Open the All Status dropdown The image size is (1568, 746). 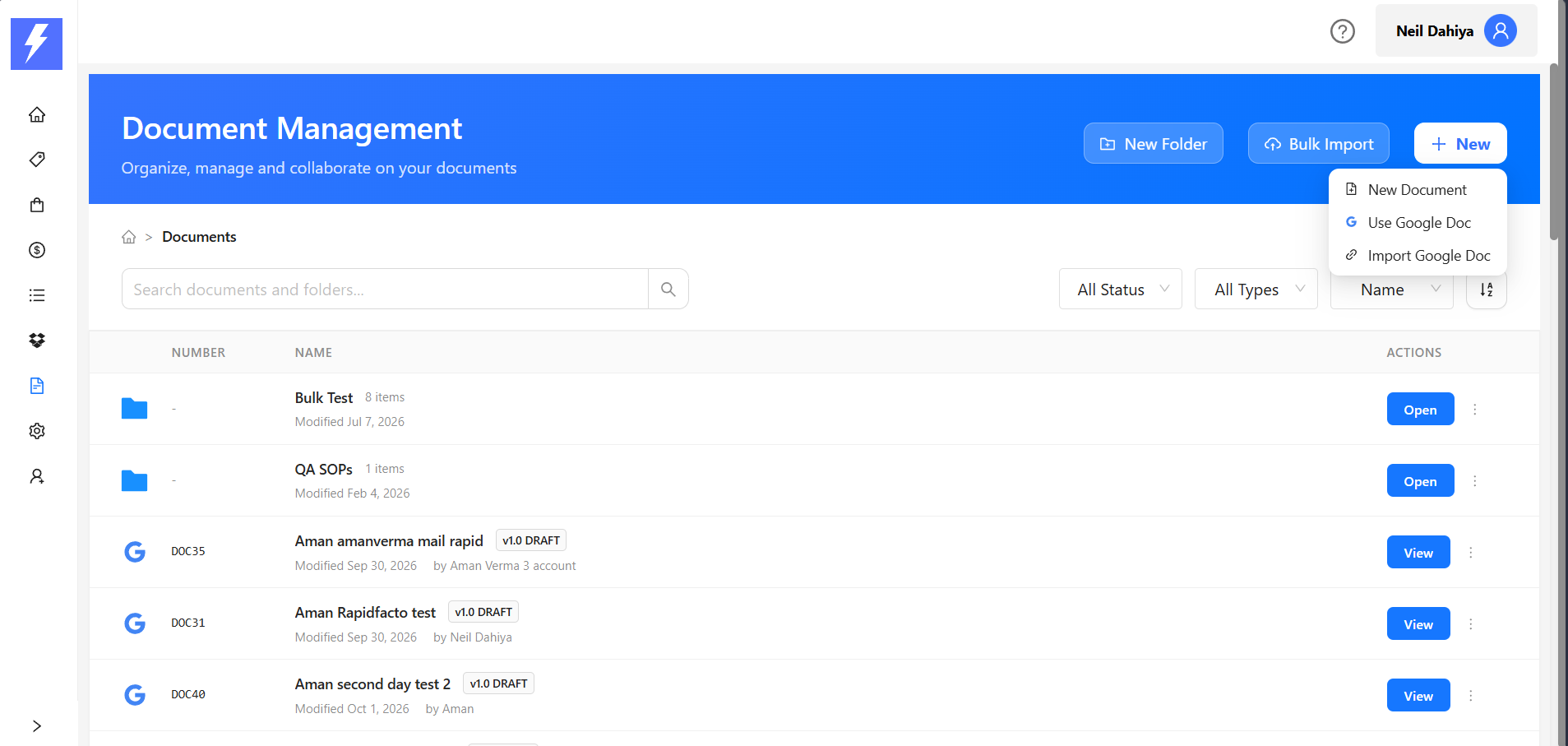[x=1121, y=289]
